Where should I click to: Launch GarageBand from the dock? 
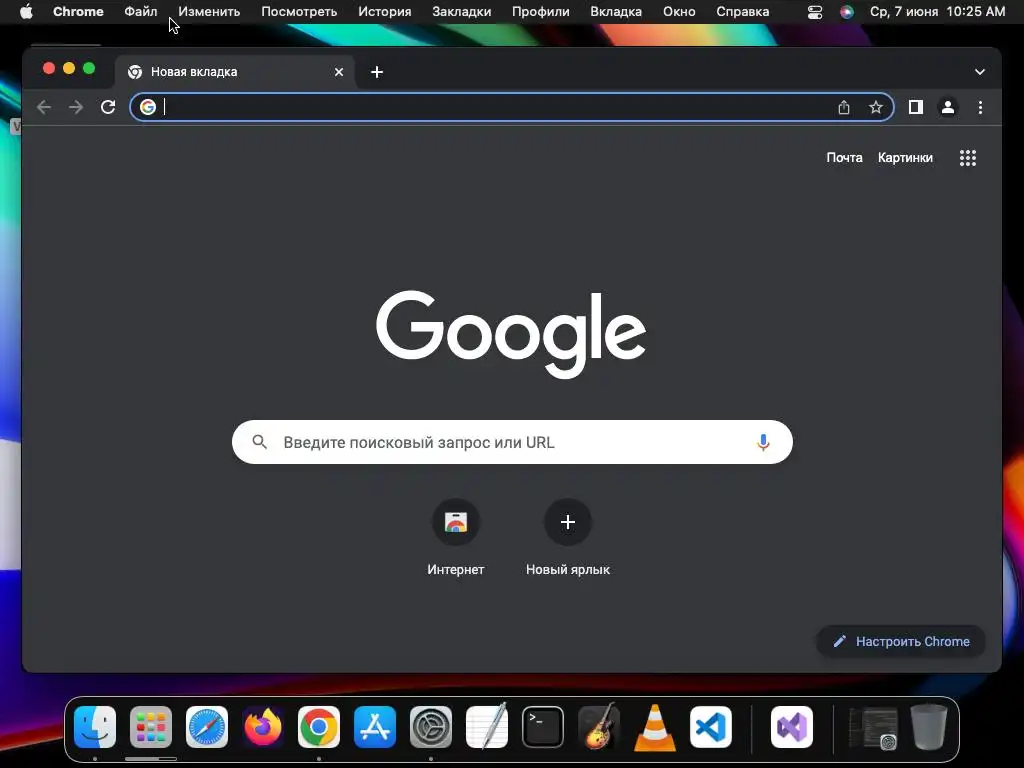599,726
